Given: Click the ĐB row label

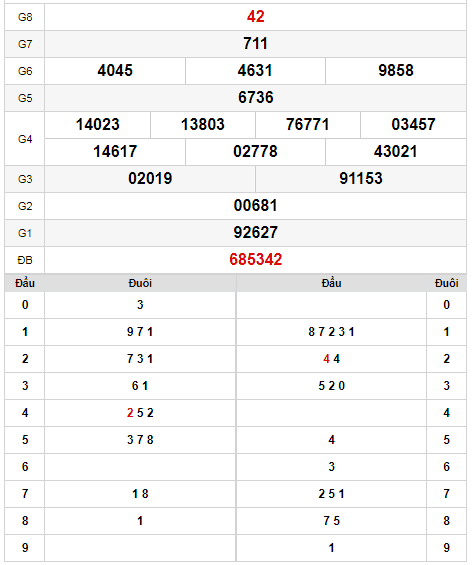Looking at the screenshot, I should [x=25, y=260].
